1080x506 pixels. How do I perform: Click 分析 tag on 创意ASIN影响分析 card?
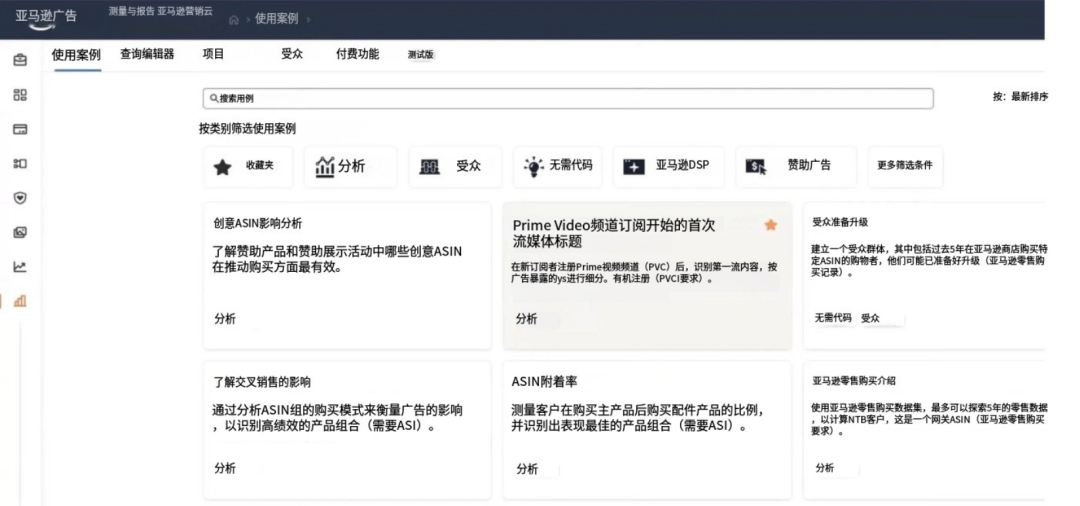tap(225, 319)
